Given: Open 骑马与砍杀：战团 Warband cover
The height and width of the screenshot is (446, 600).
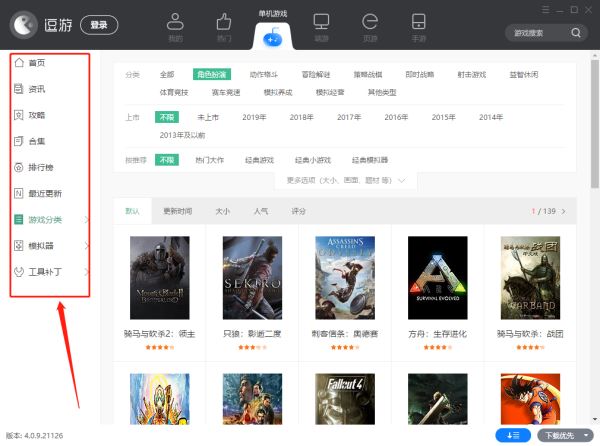Looking at the screenshot, I should click(x=530, y=278).
